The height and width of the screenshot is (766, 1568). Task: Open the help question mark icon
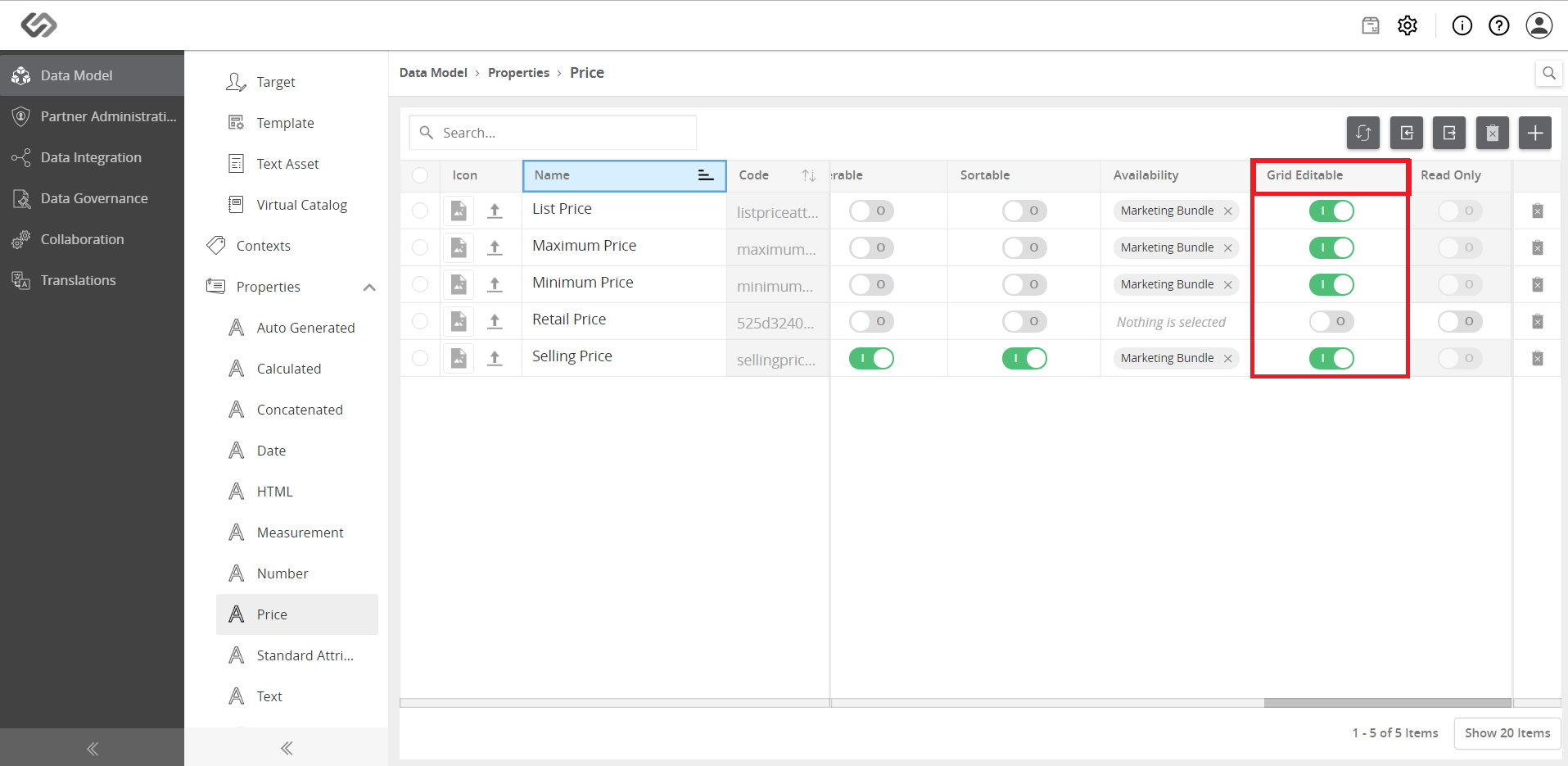(1499, 25)
